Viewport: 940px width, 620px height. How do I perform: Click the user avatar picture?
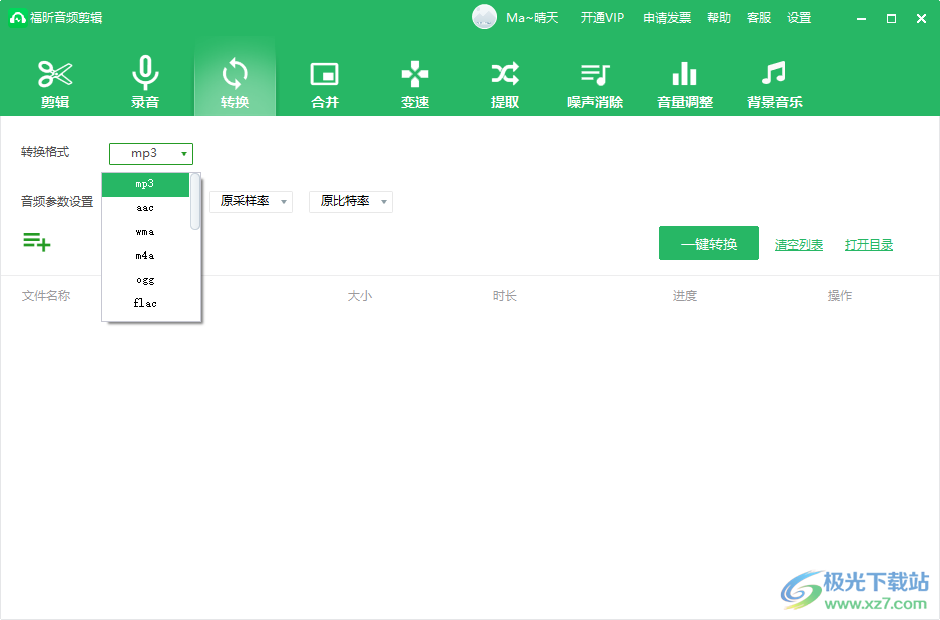[x=484, y=17]
